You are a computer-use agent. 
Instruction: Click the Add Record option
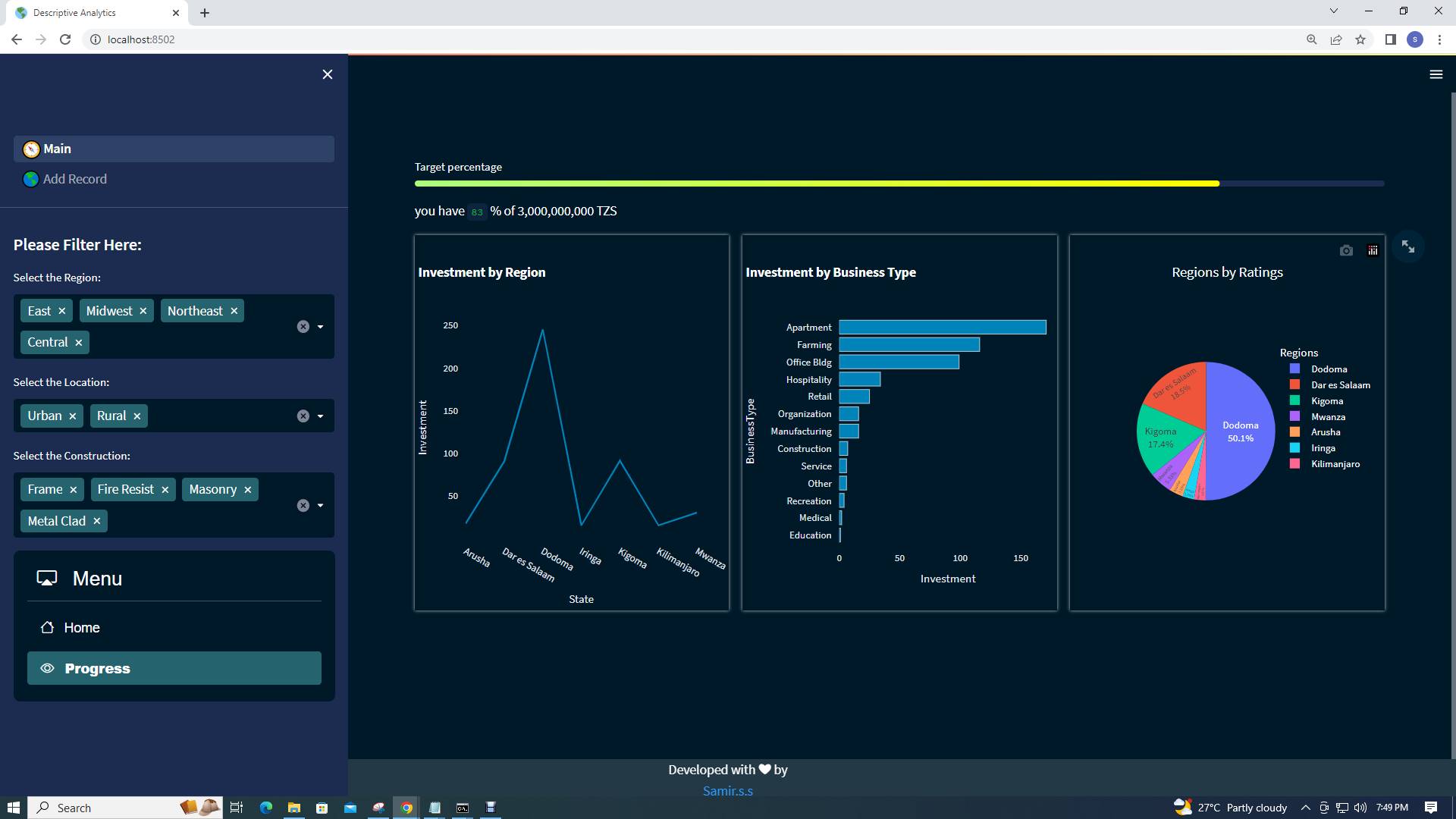pyautogui.click(x=74, y=179)
